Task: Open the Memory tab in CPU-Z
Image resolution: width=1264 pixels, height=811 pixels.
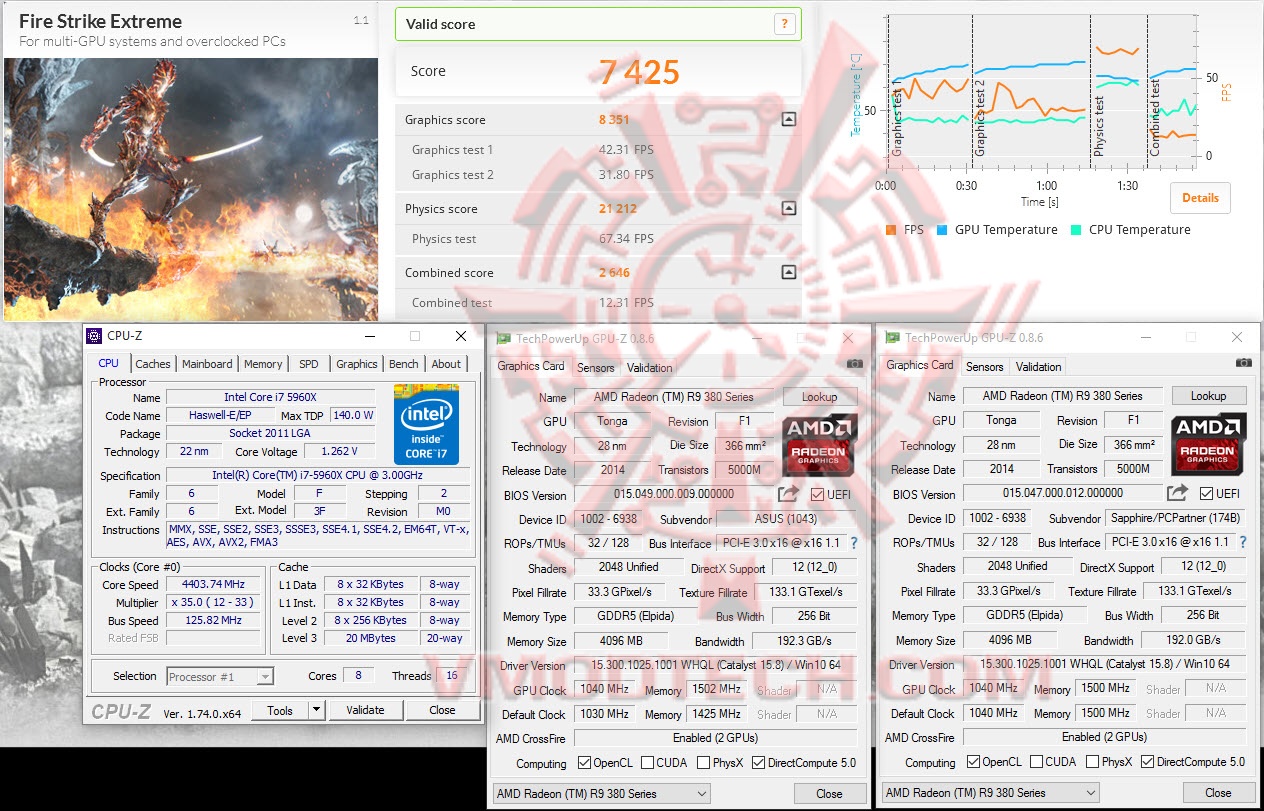Action: pos(263,364)
